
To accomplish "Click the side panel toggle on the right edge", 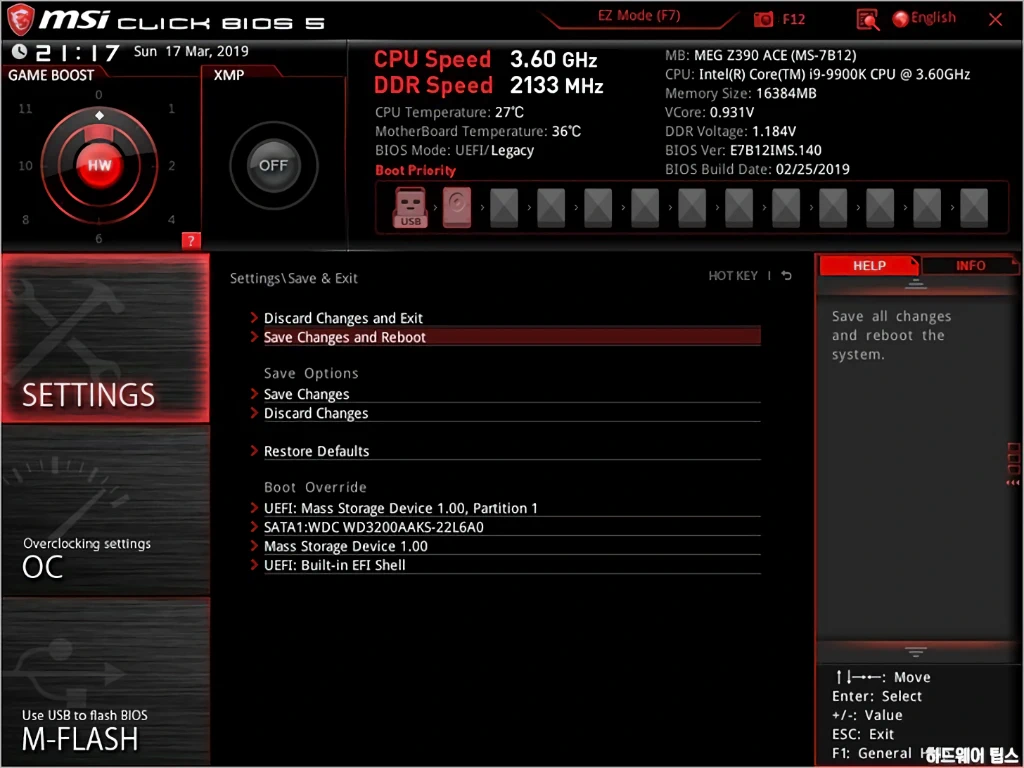I will (x=1013, y=464).
